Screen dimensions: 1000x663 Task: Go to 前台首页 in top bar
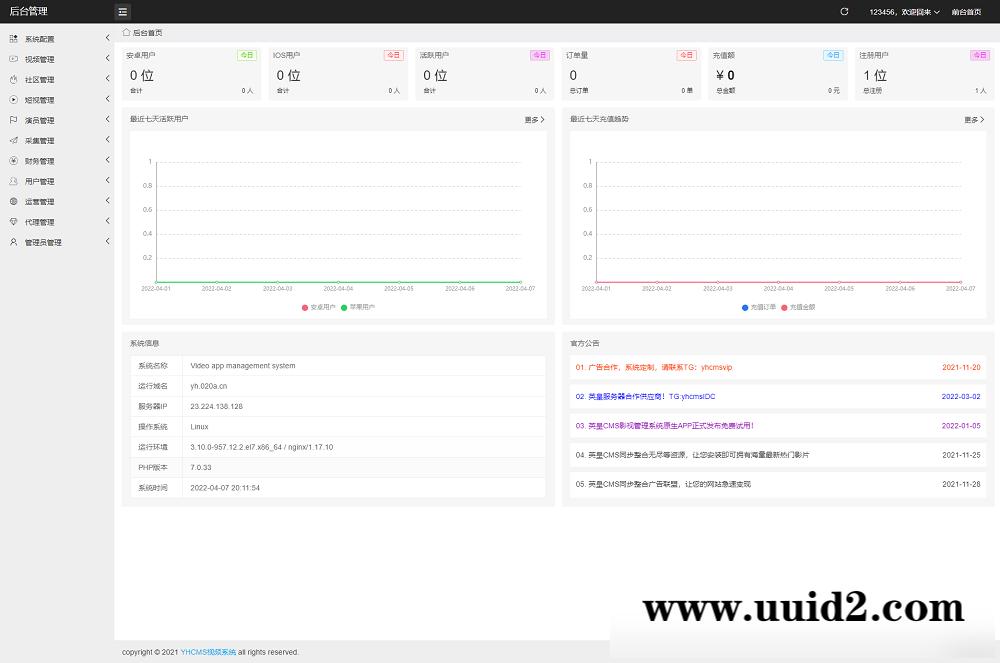[x=966, y=12]
